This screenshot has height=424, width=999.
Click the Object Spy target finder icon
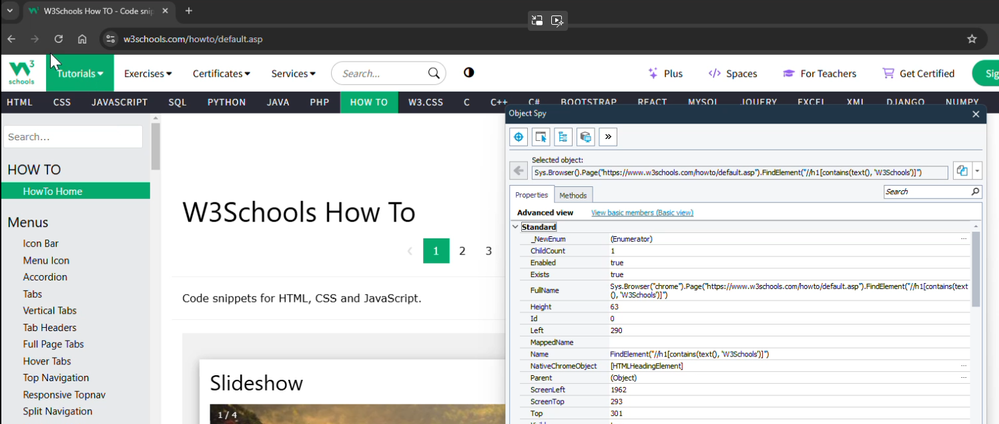point(520,137)
